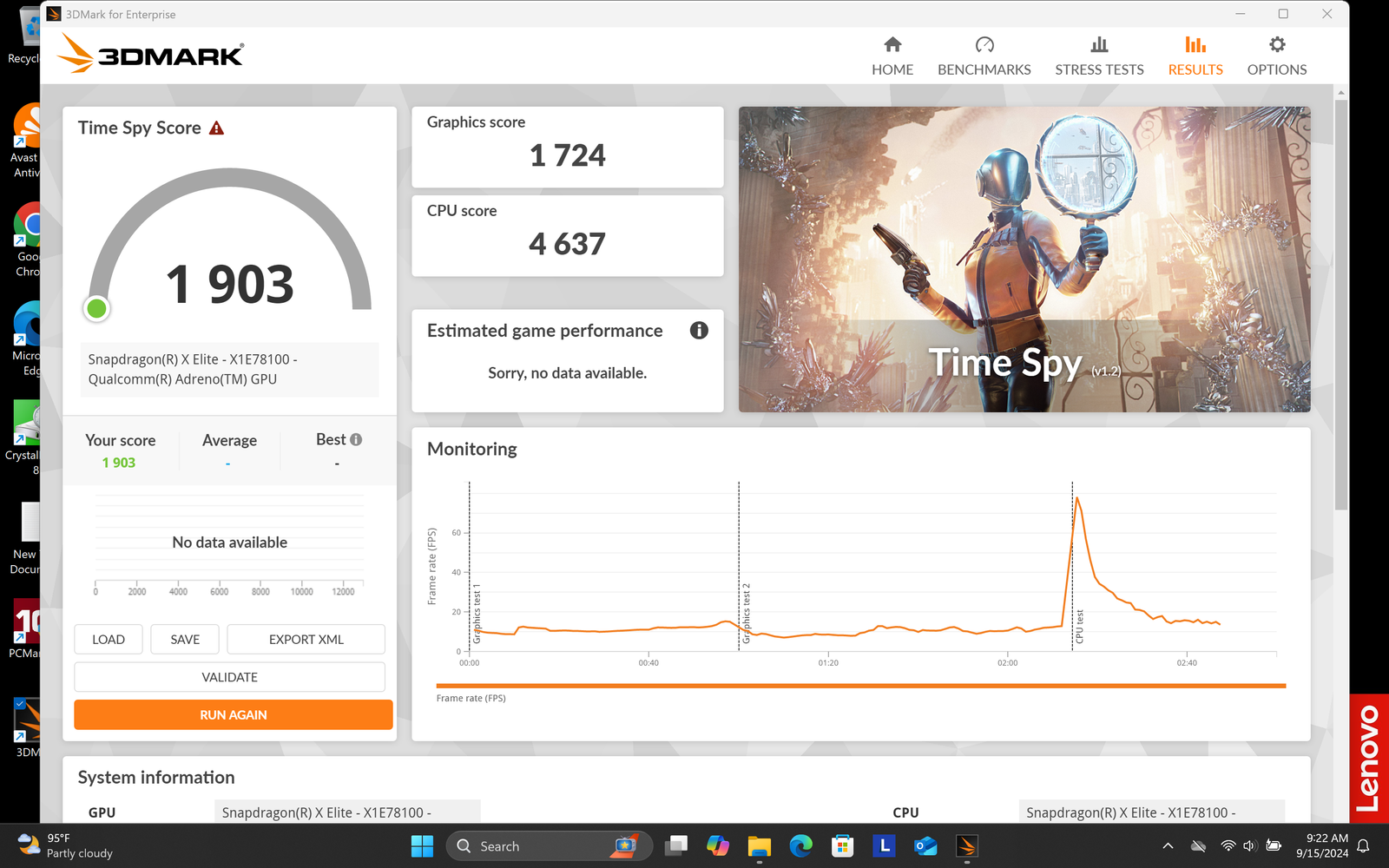Image resolution: width=1389 pixels, height=868 pixels.
Task: Click VALIDATE to verify the result
Action: point(229,677)
